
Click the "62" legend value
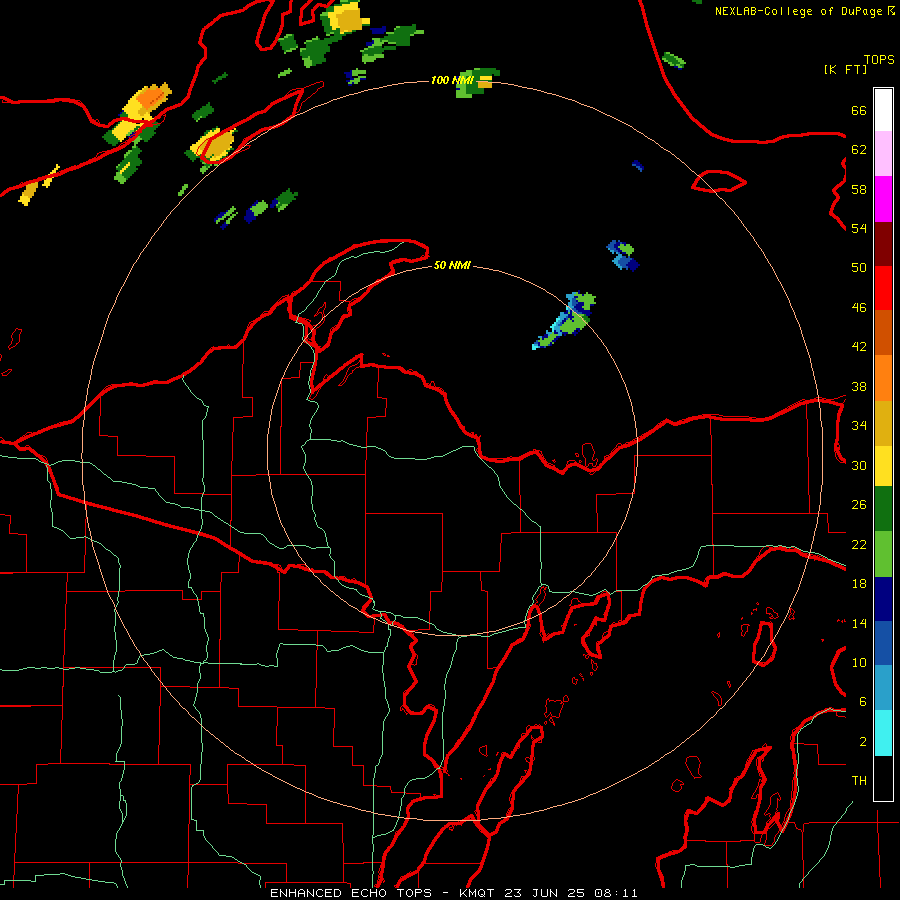pos(859,150)
